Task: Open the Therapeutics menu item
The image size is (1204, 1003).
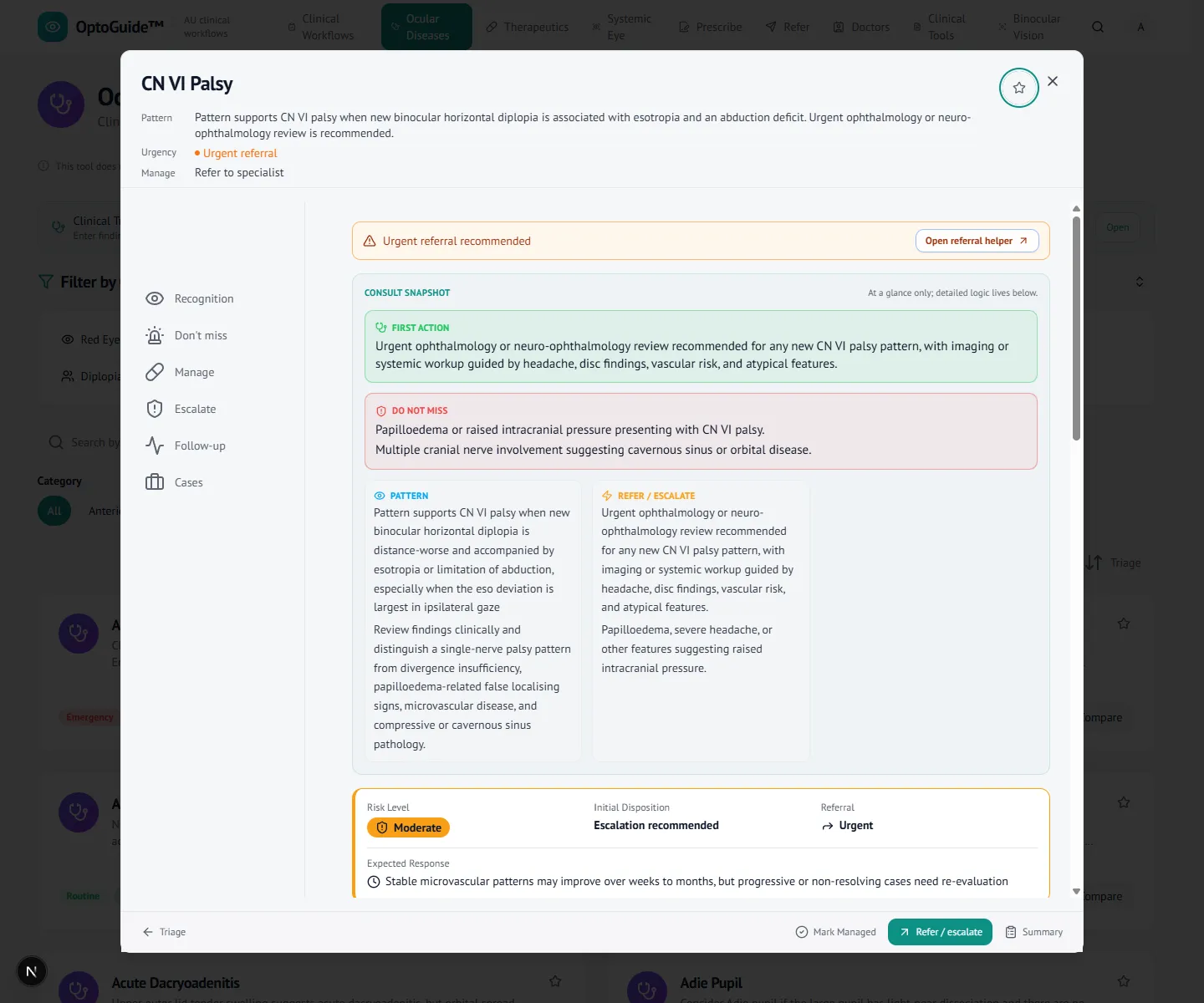Action: 527,27
